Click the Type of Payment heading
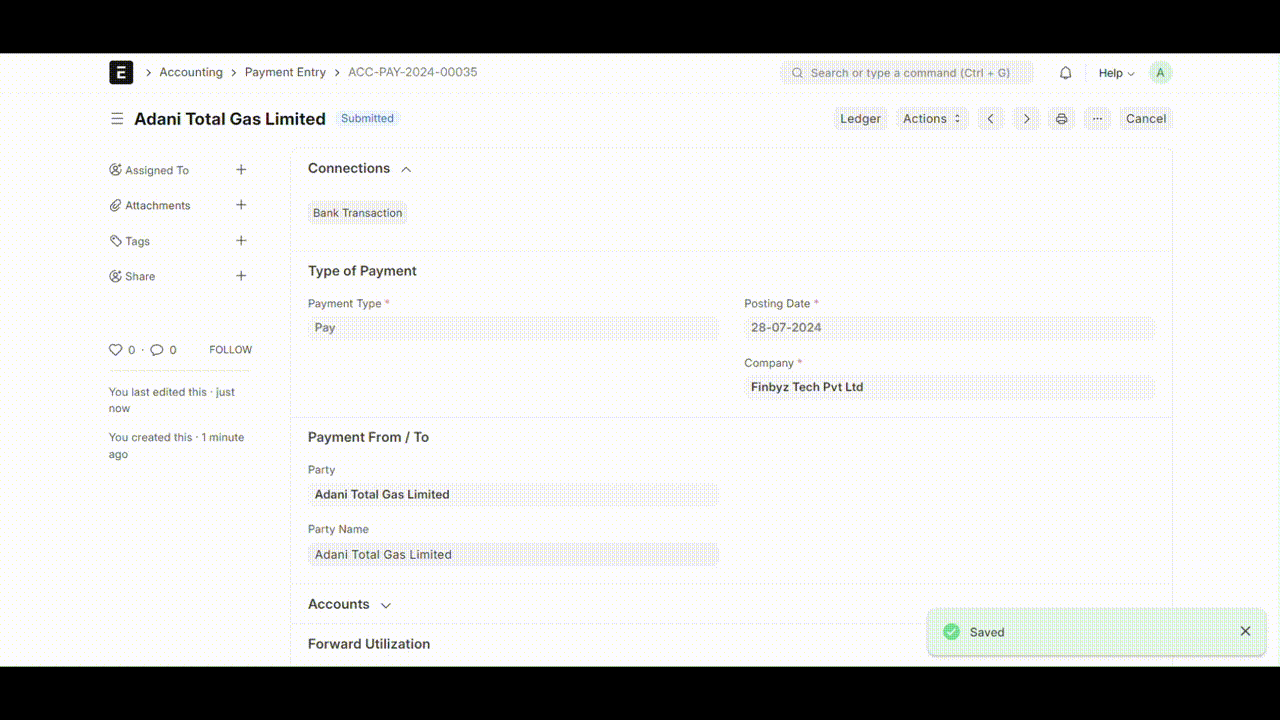The width and height of the screenshot is (1280, 720). tap(362, 271)
